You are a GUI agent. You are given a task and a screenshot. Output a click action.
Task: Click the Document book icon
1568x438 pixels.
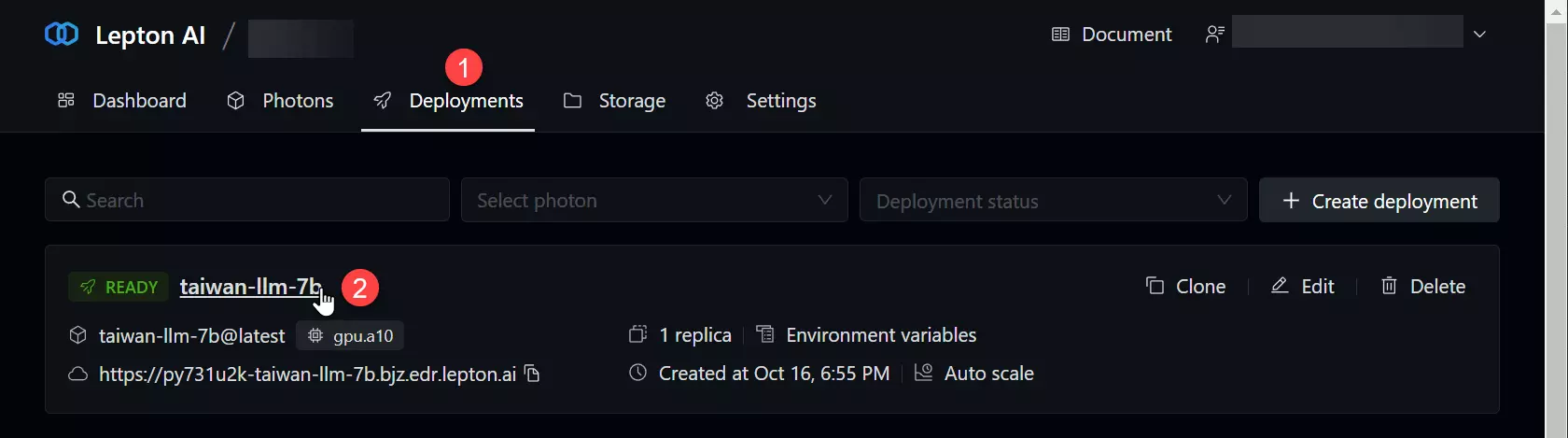coord(1060,35)
